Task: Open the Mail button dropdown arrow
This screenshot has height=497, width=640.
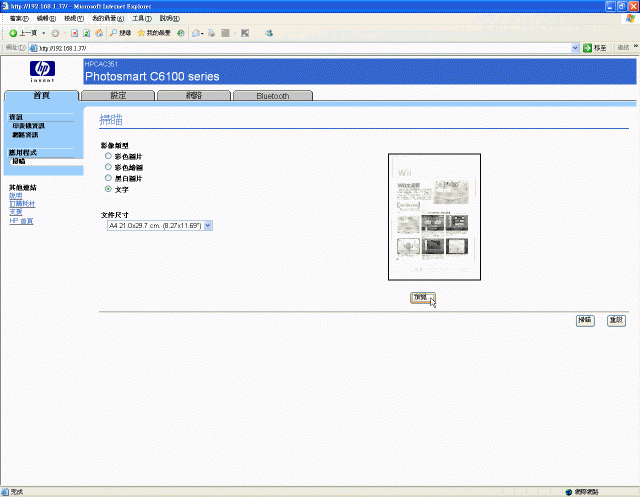Action: (x=202, y=33)
